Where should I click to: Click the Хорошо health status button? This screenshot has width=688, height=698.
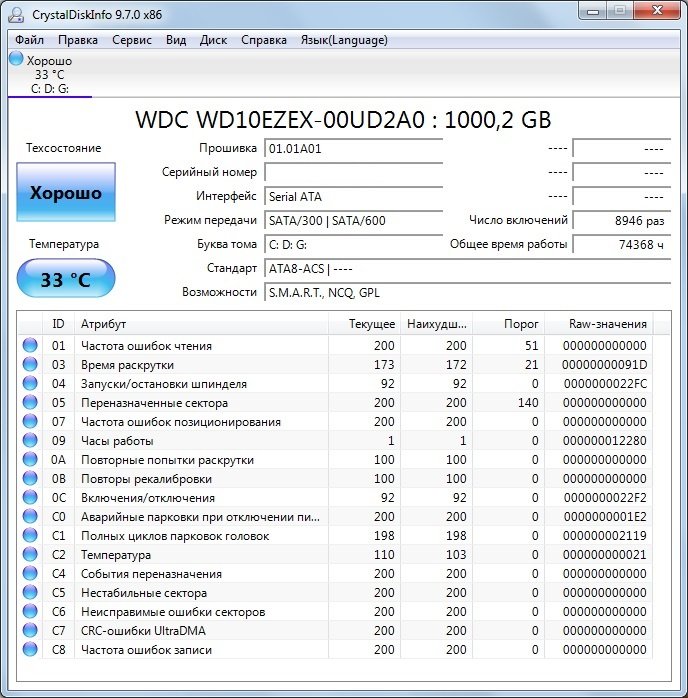(65, 193)
